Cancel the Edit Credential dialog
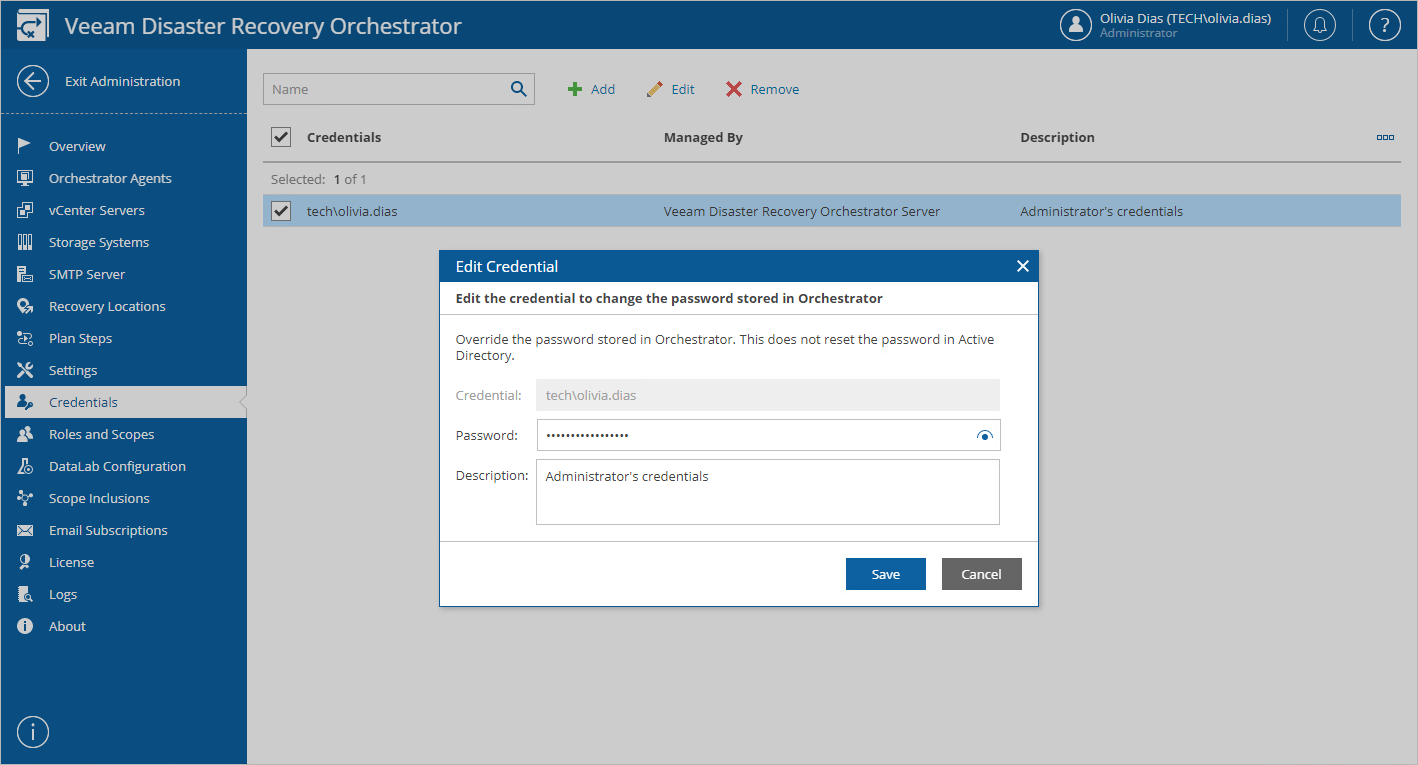Viewport: 1418px width, 765px height. 982,574
